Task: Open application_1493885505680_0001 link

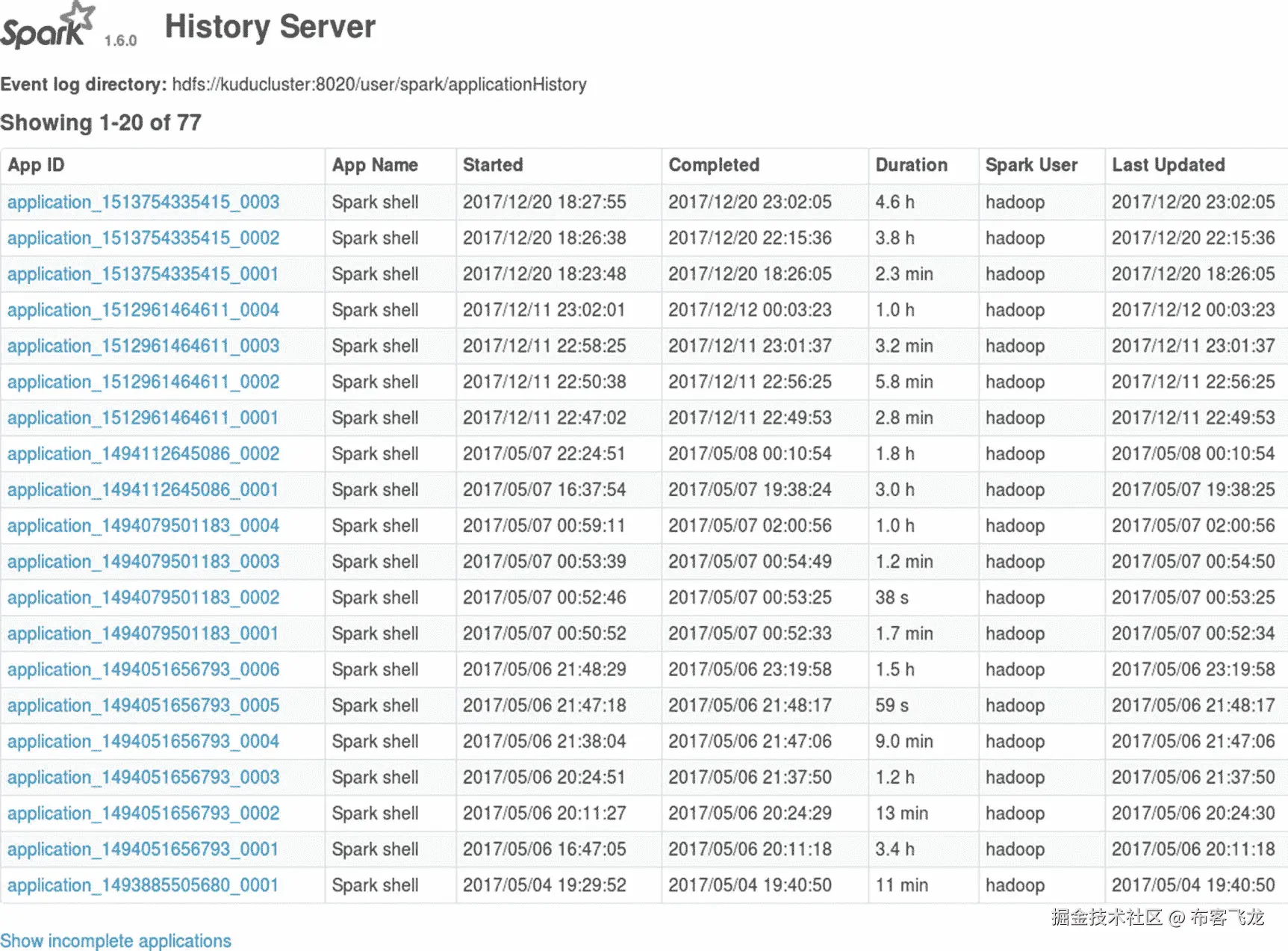Action: [143, 885]
